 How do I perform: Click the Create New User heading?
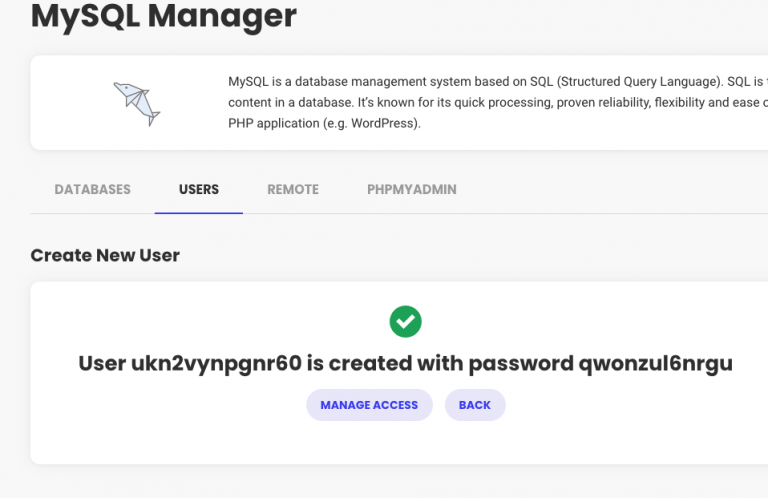pos(105,255)
